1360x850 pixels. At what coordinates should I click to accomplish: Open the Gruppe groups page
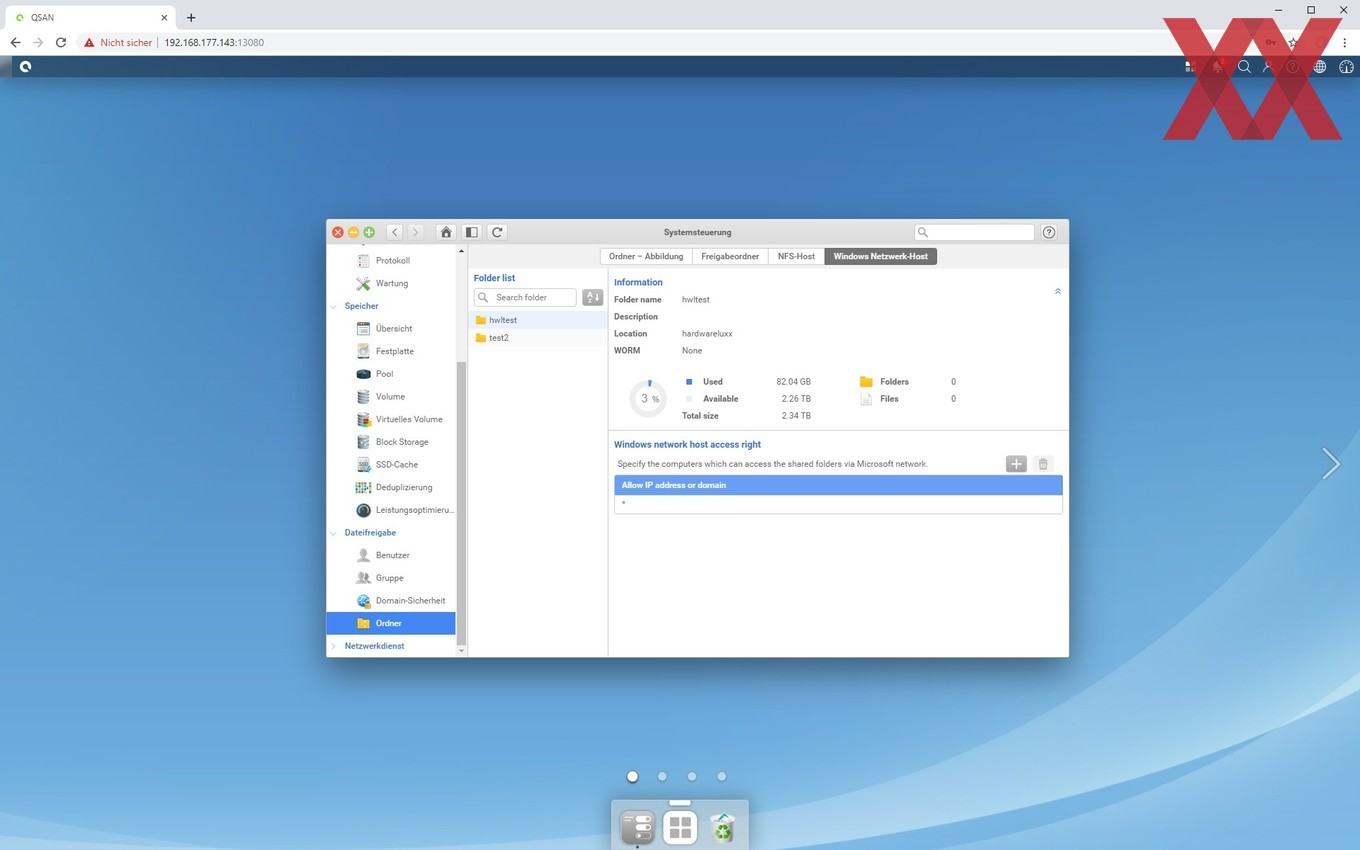[x=391, y=578]
